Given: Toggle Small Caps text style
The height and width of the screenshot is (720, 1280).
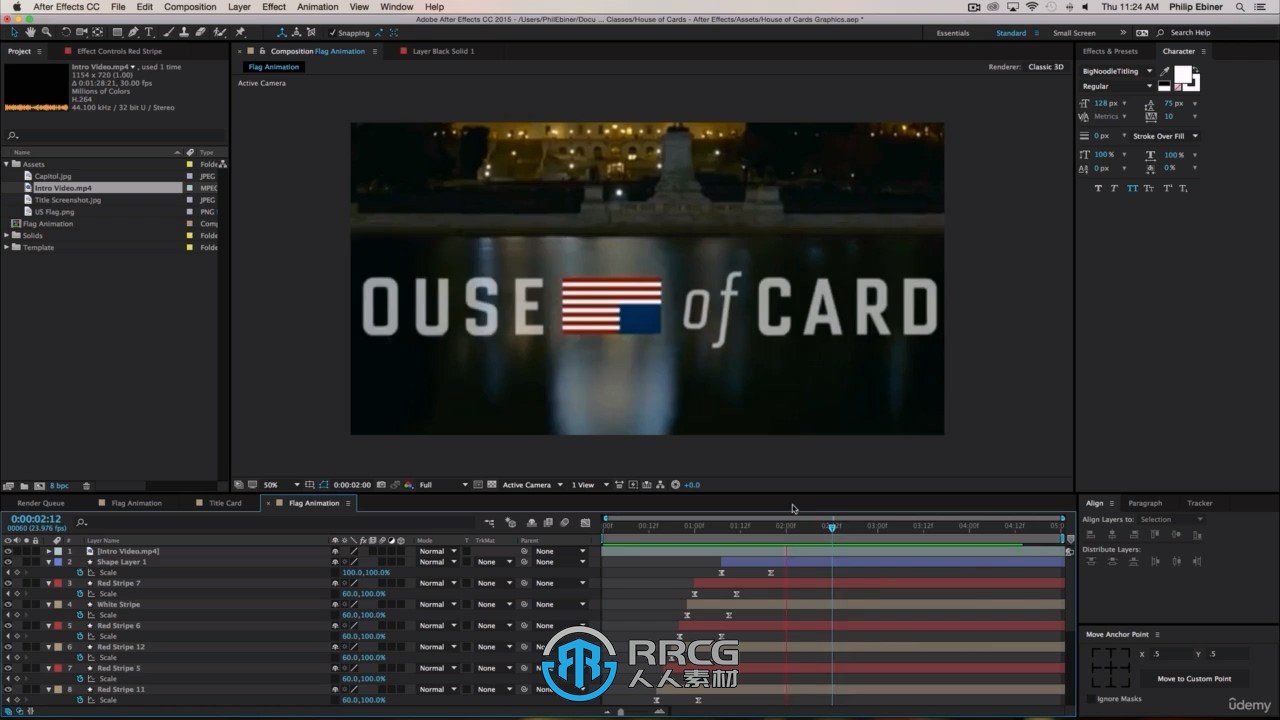Looking at the screenshot, I should click(1148, 188).
